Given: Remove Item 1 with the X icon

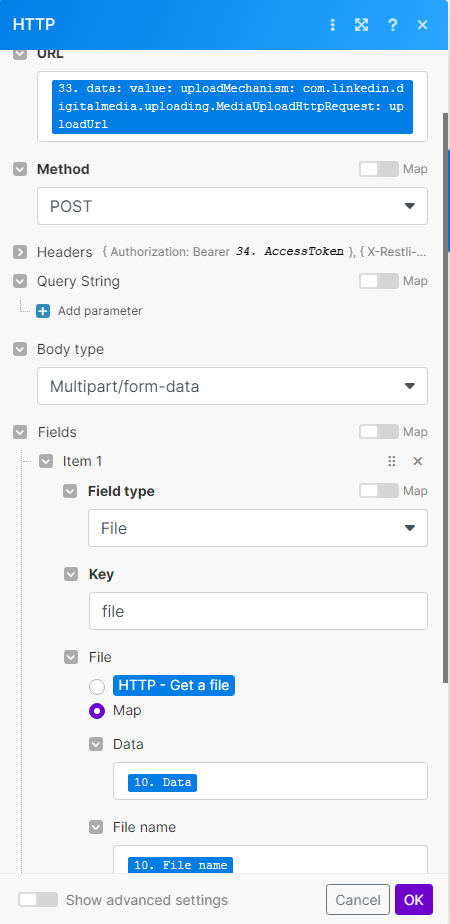Looking at the screenshot, I should [x=418, y=461].
